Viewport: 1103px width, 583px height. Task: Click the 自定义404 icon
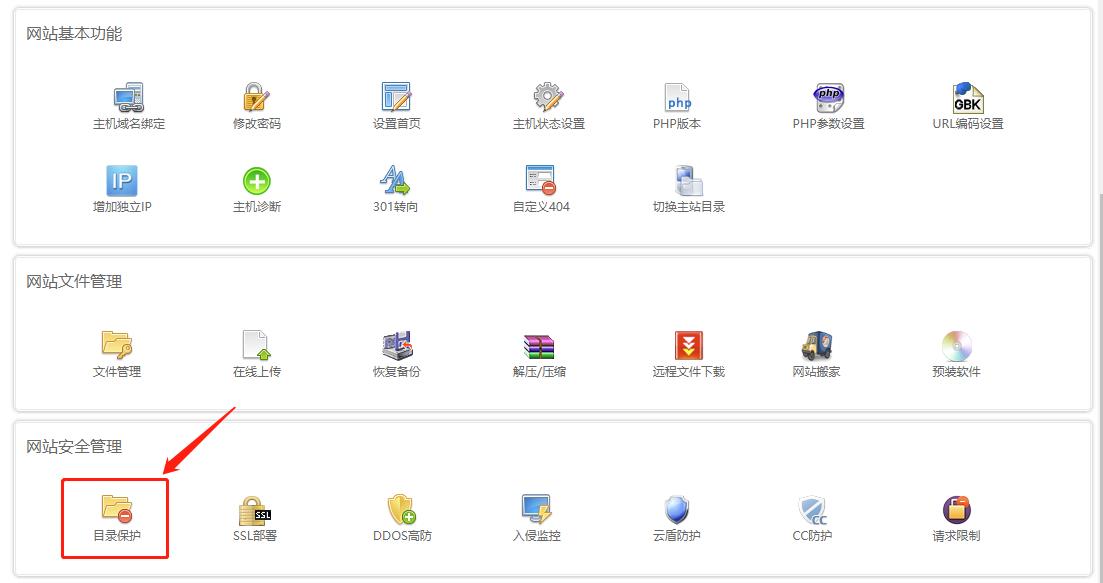(540, 181)
